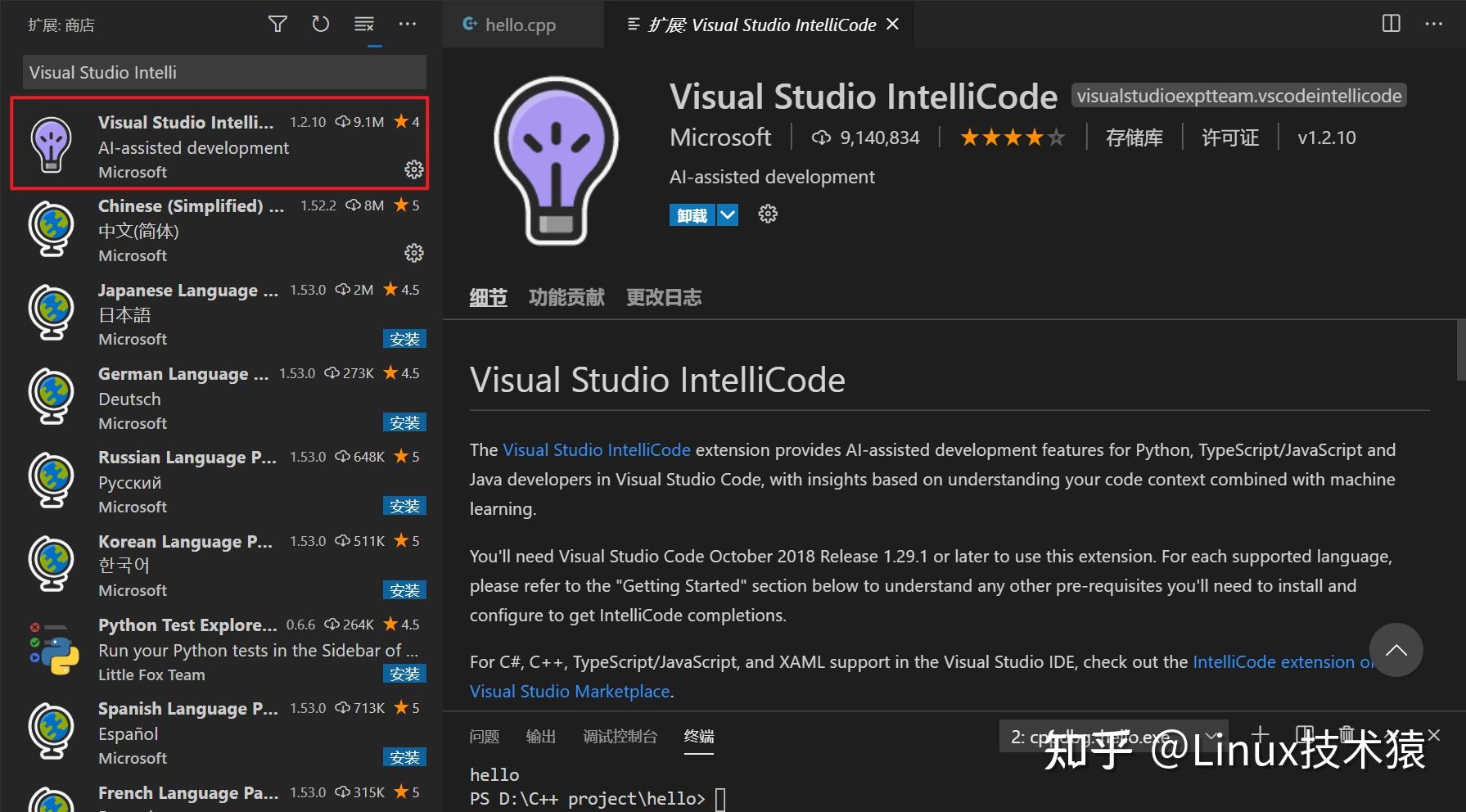
Task: Open the 存储库 repository link
Action: (x=1134, y=137)
